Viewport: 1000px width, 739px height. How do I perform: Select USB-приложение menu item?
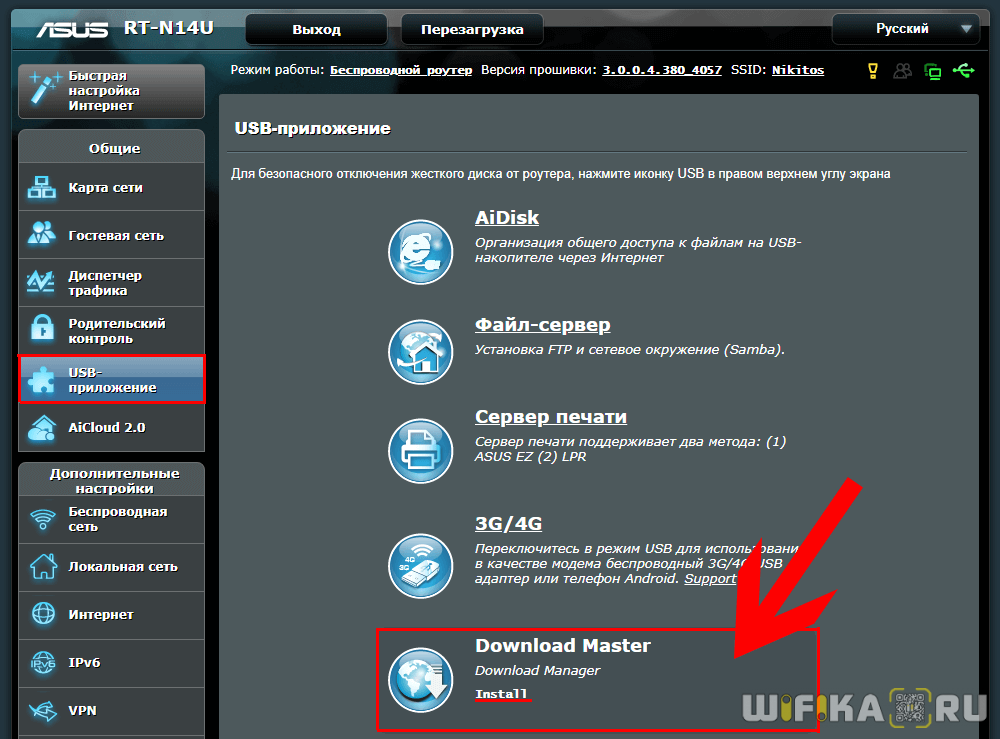[112, 379]
